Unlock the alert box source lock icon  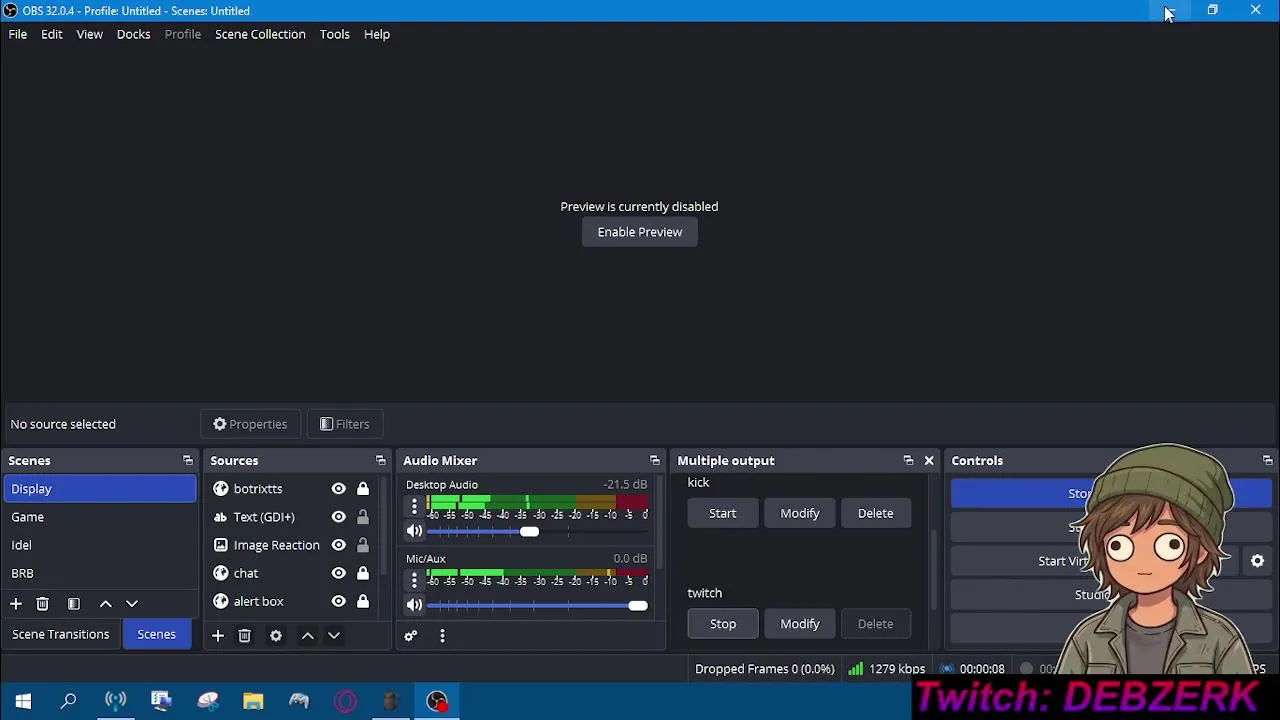[x=363, y=601]
